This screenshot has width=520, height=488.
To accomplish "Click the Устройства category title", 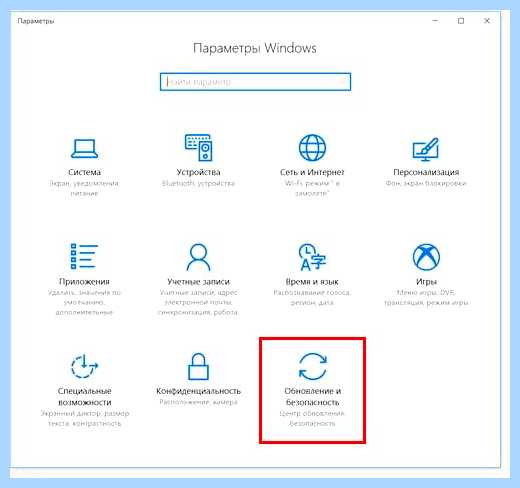I will click(198, 172).
